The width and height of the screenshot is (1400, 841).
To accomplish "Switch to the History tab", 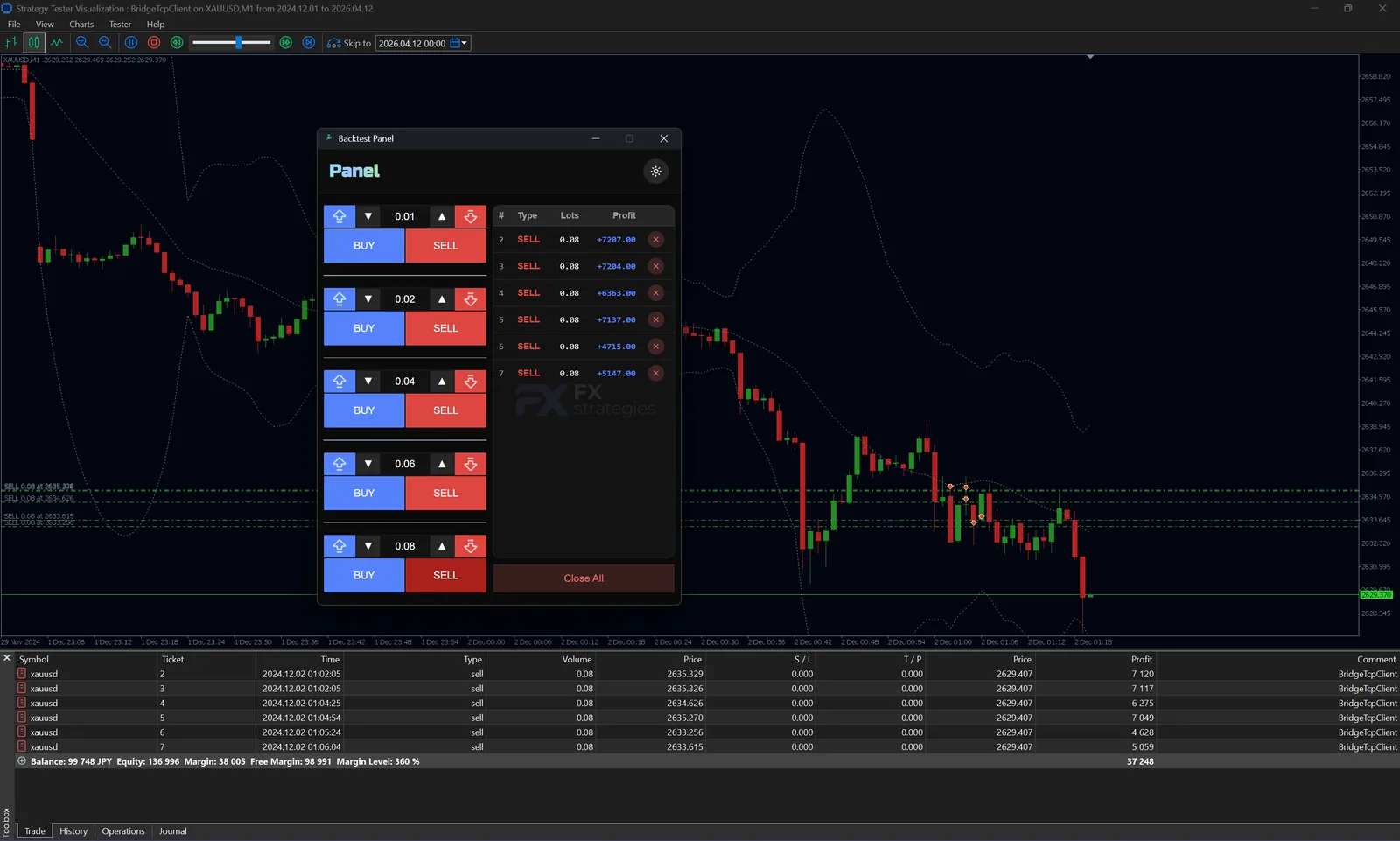I will pyautogui.click(x=73, y=831).
